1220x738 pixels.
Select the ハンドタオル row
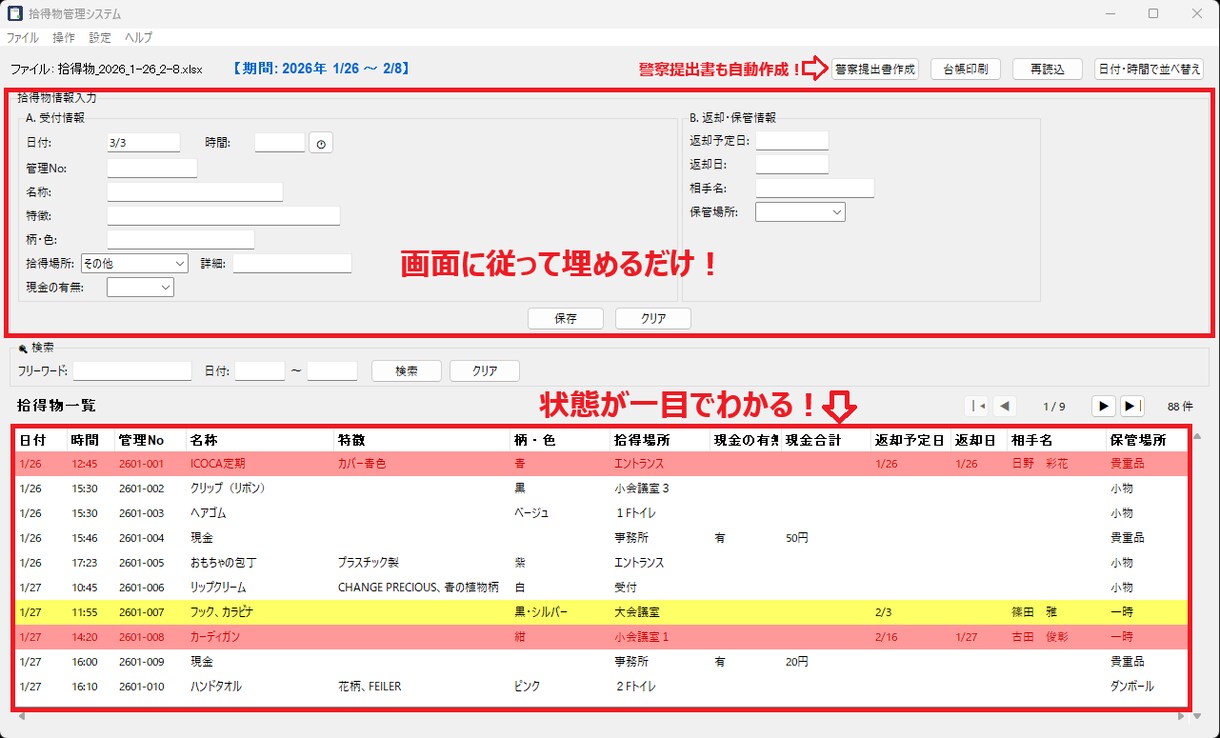click(601, 687)
